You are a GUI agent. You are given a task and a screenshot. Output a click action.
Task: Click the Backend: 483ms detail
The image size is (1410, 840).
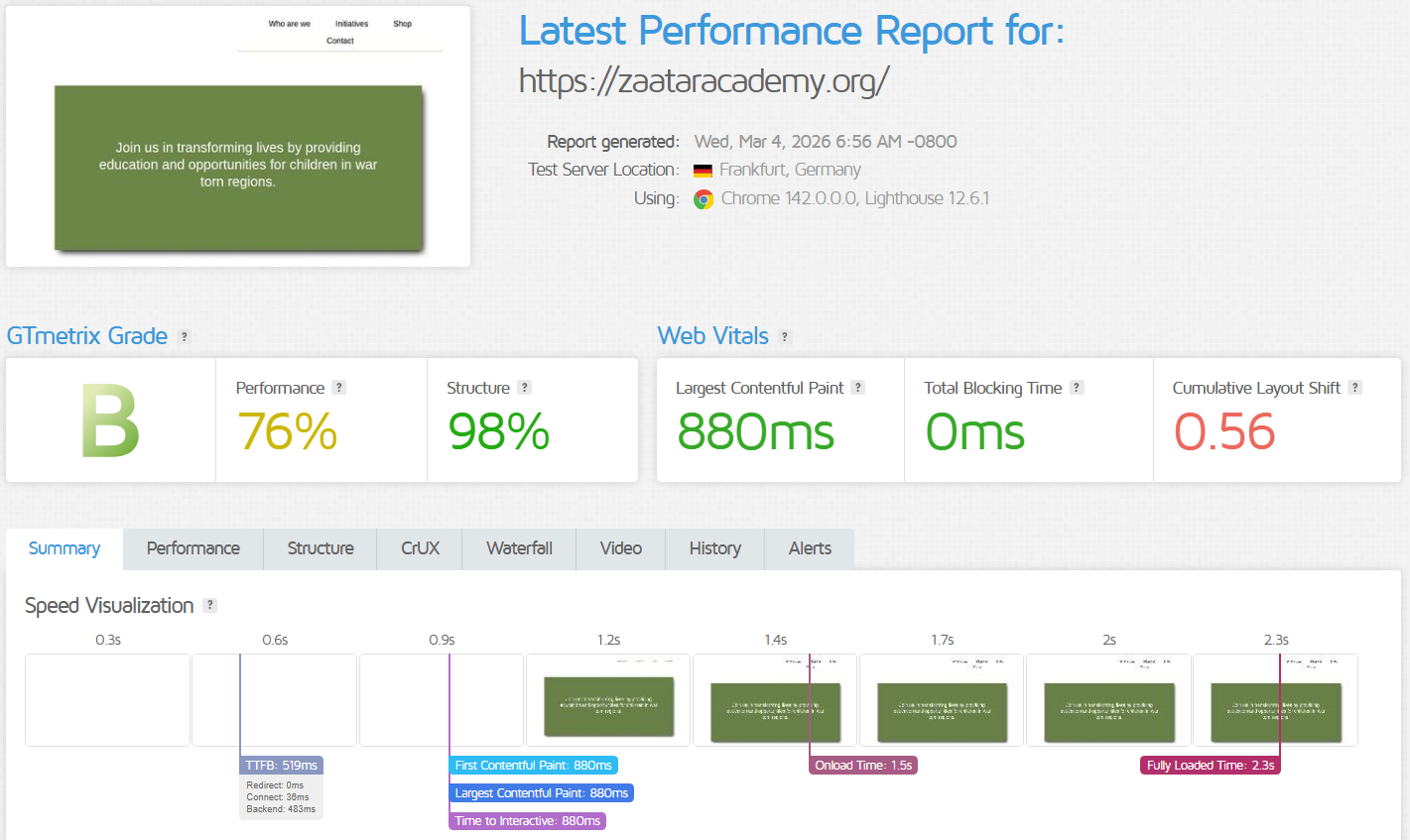281,809
